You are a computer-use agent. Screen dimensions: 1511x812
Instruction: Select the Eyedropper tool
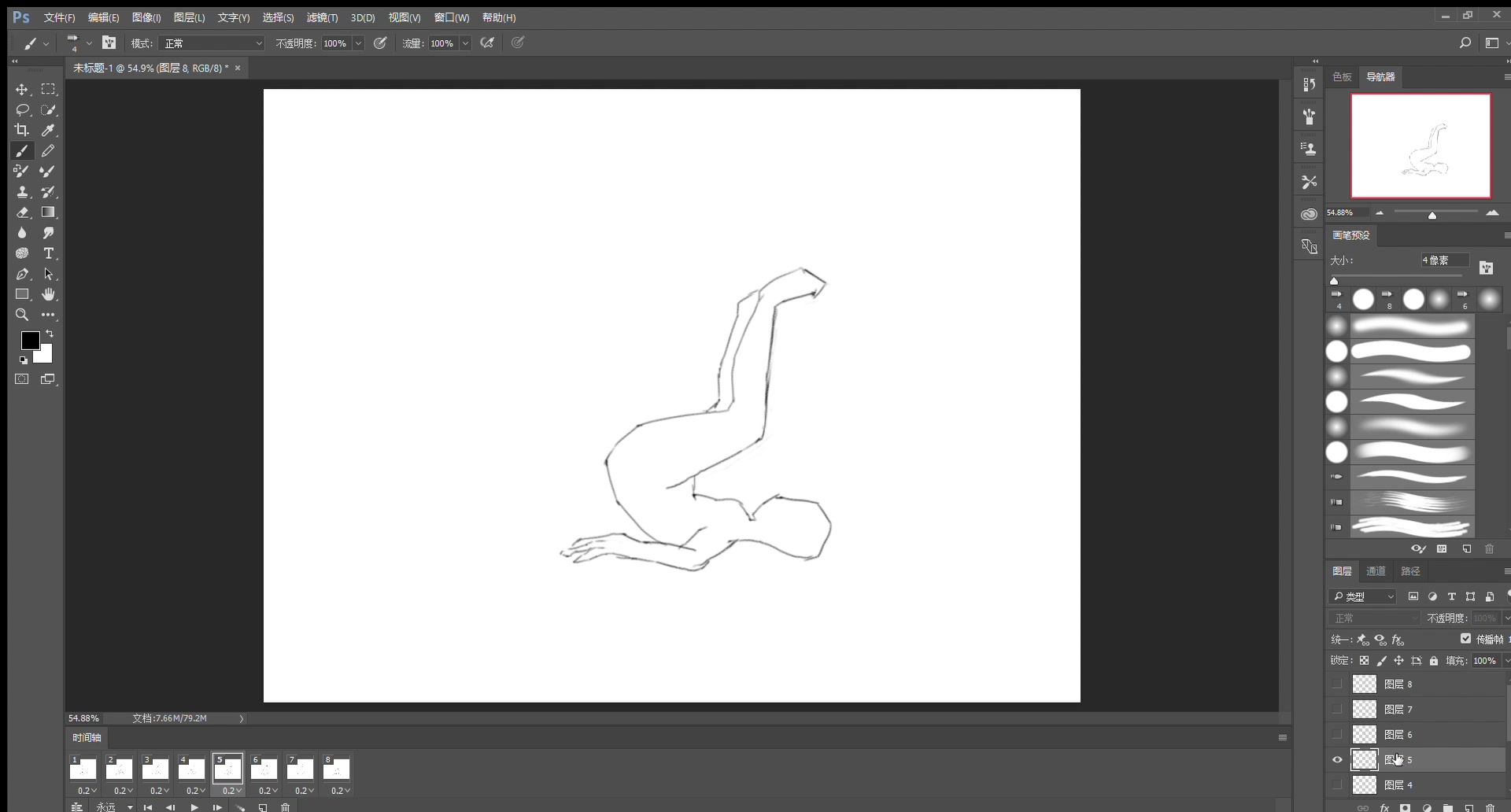point(49,131)
